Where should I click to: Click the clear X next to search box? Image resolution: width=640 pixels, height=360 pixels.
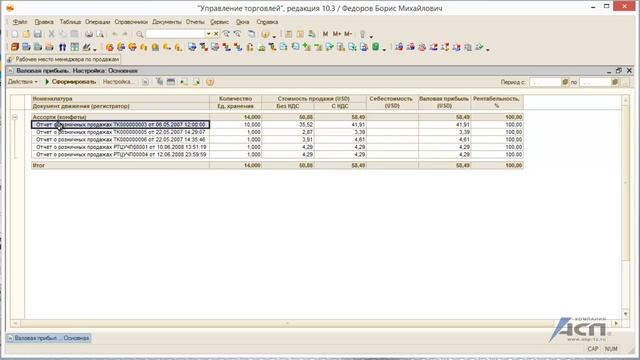pyautogui.click(x=216, y=34)
